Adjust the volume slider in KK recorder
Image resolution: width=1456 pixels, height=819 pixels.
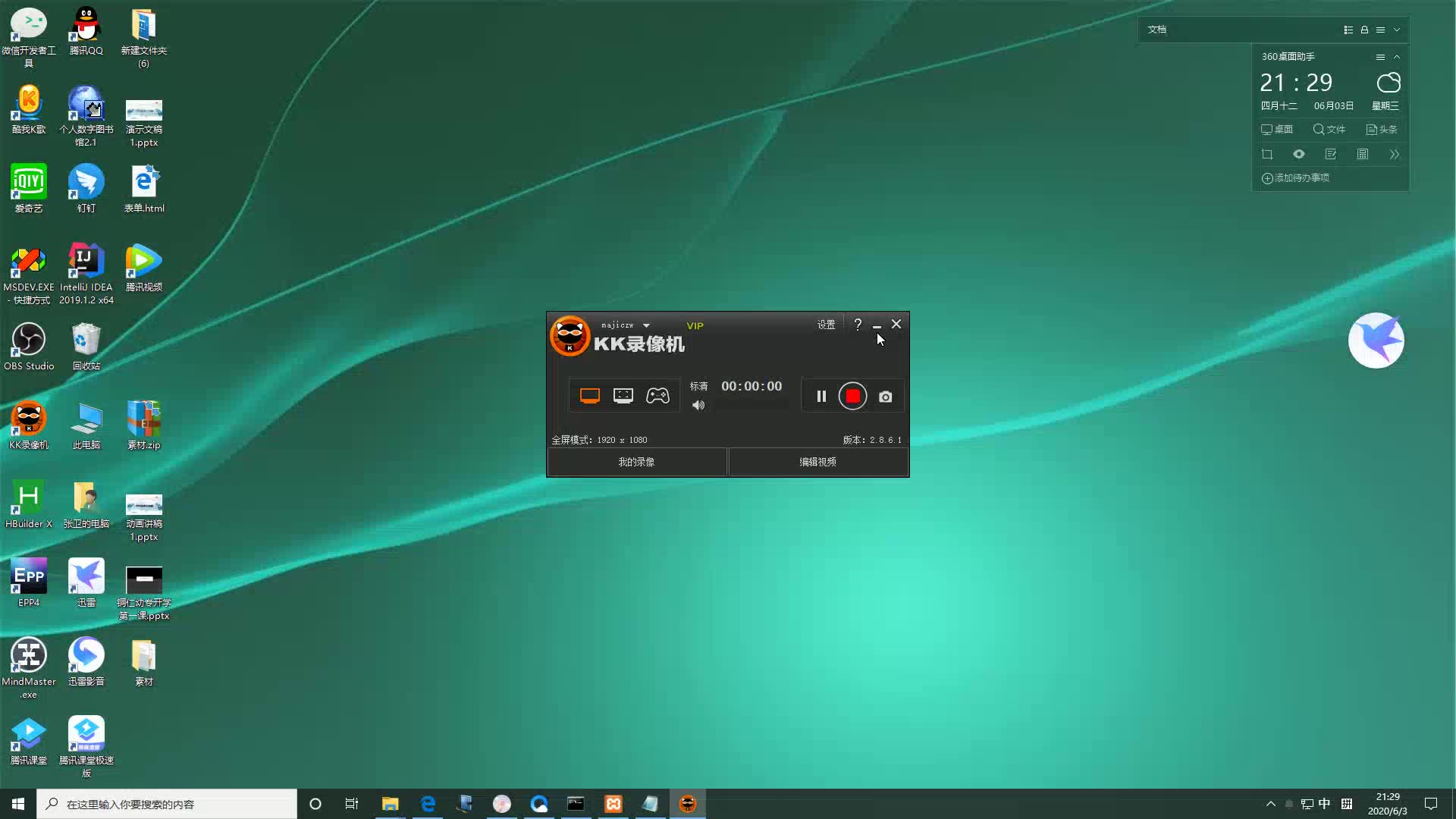tap(752, 405)
